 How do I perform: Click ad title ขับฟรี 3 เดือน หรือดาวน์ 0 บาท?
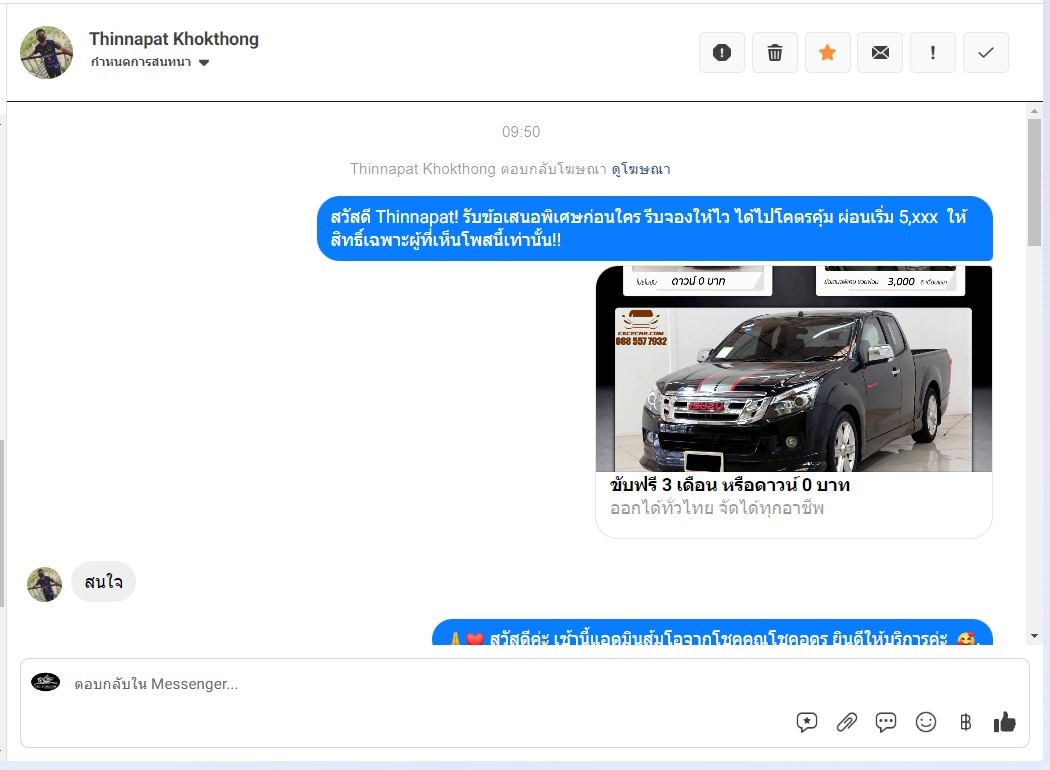[x=729, y=485]
